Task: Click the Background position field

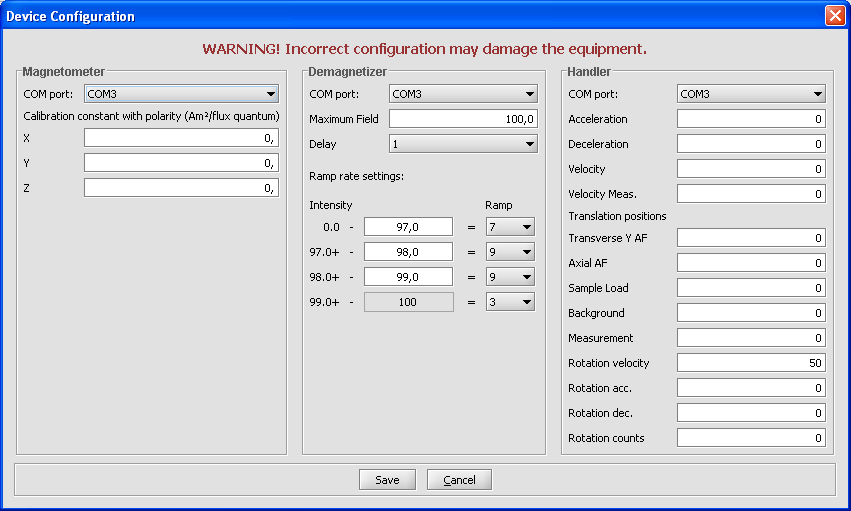Action: pos(751,312)
